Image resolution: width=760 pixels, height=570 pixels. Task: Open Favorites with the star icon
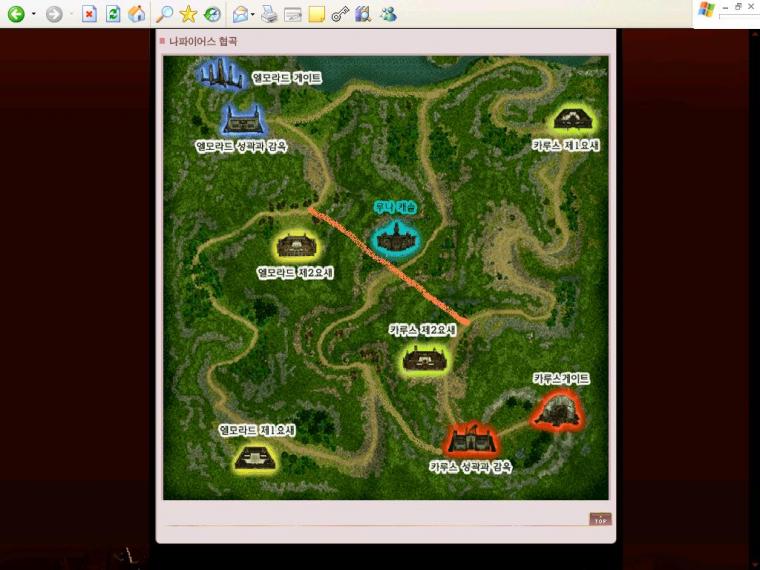point(188,14)
